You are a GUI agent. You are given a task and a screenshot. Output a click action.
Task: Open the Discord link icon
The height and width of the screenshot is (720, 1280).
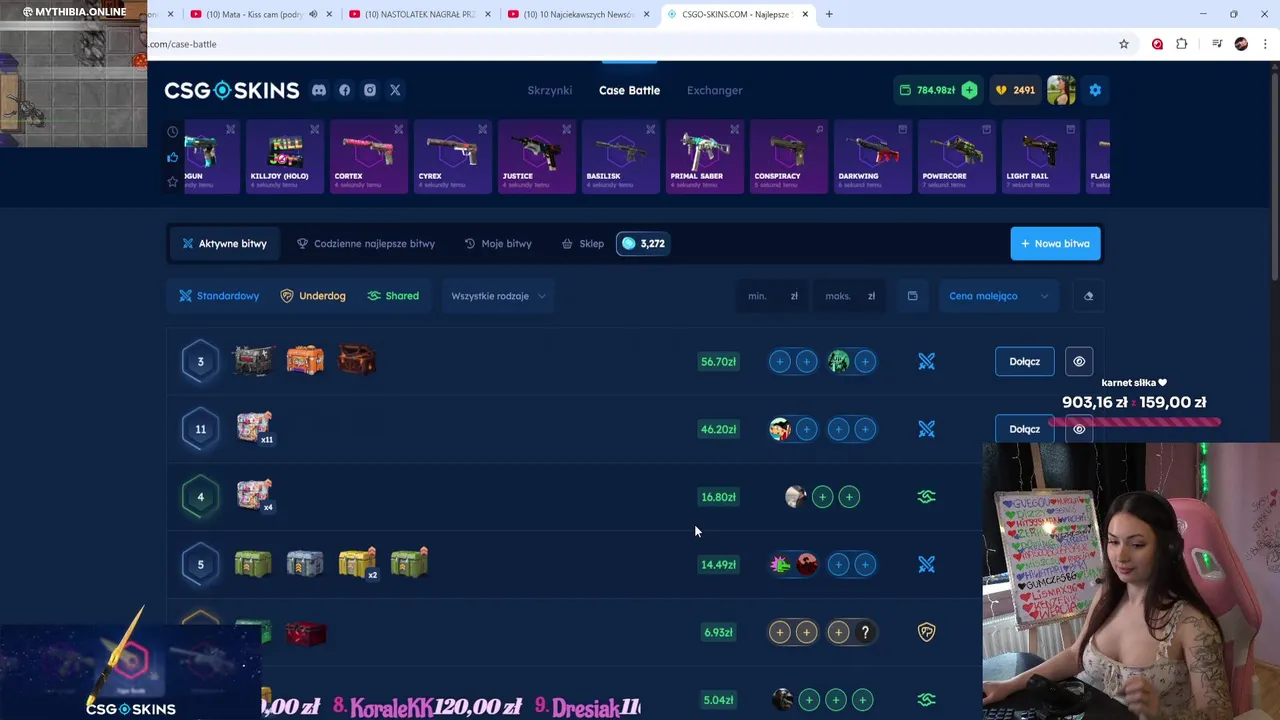[319, 90]
